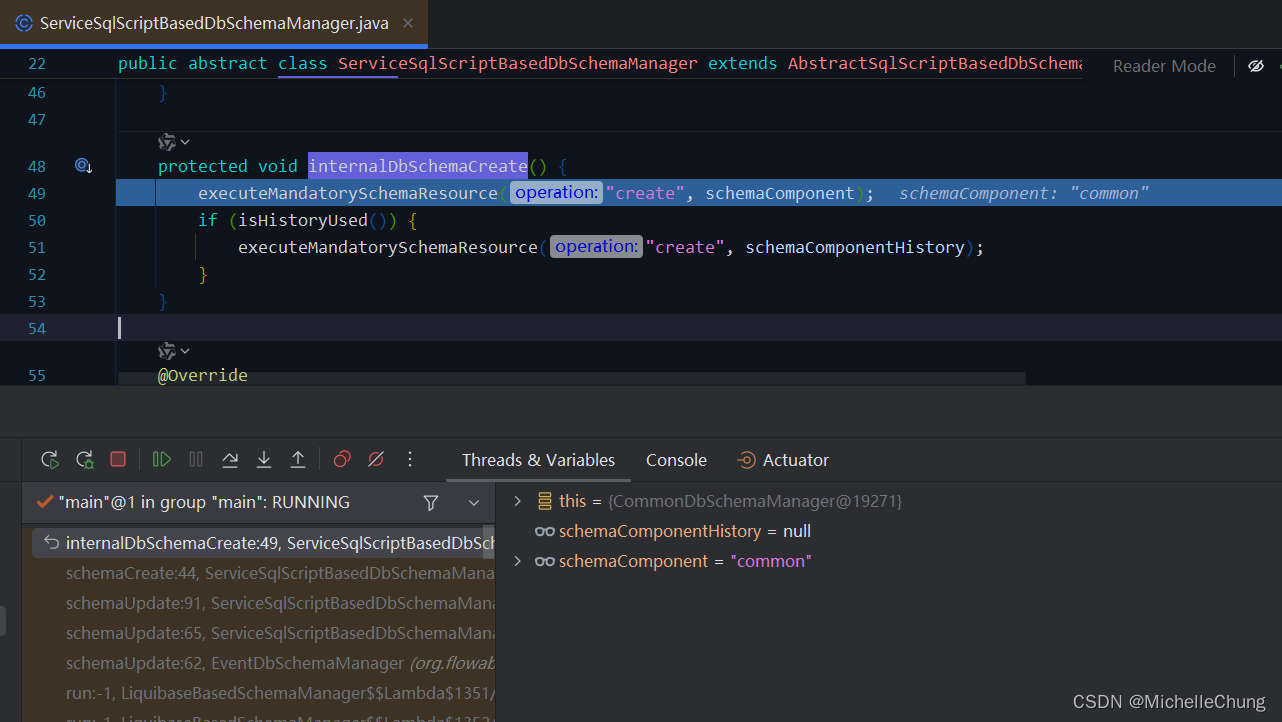Expand the 'this' variable node
The image size is (1282, 722).
point(517,501)
